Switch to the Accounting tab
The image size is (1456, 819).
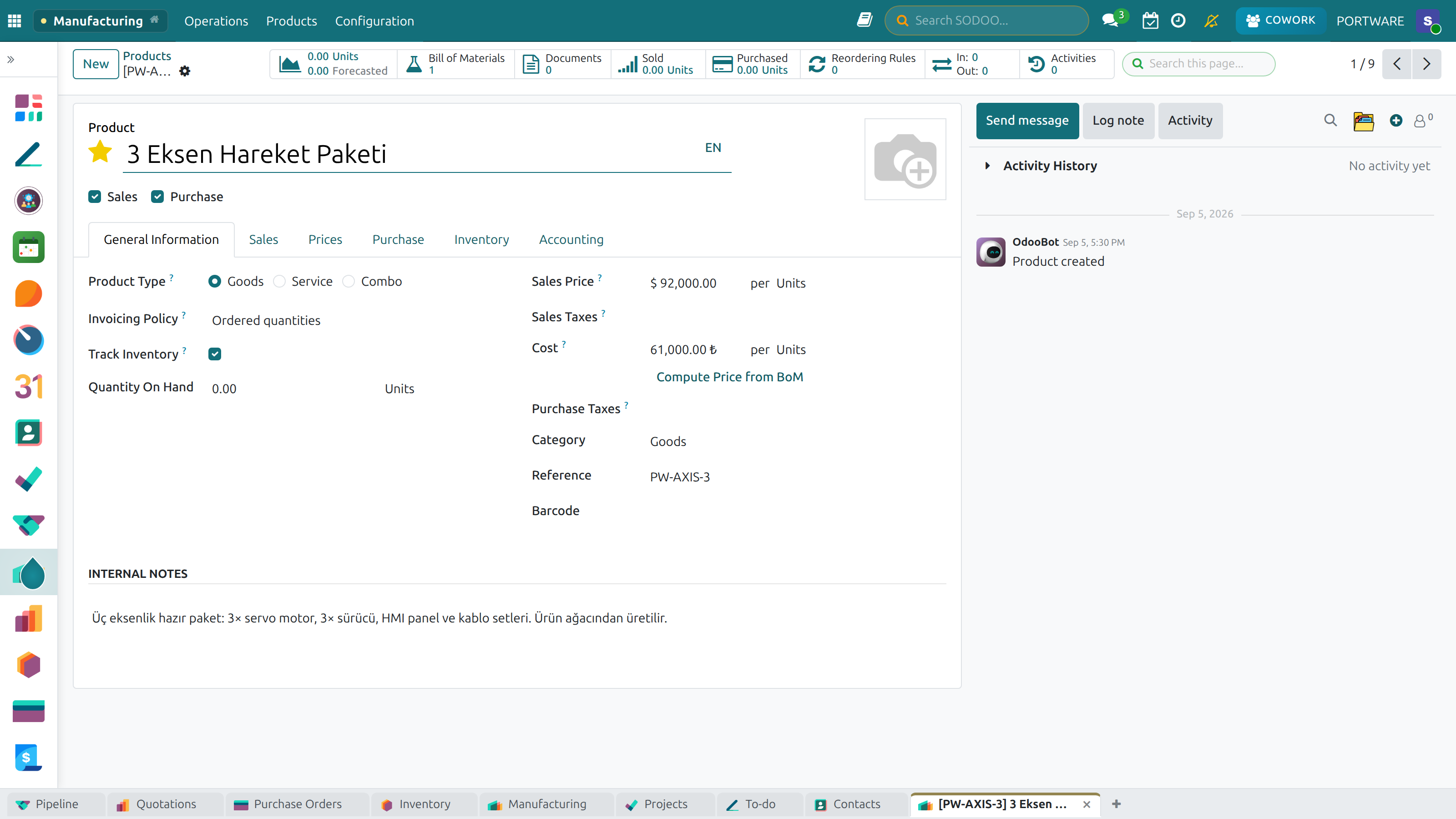pyautogui.click(x=571, y=240)
